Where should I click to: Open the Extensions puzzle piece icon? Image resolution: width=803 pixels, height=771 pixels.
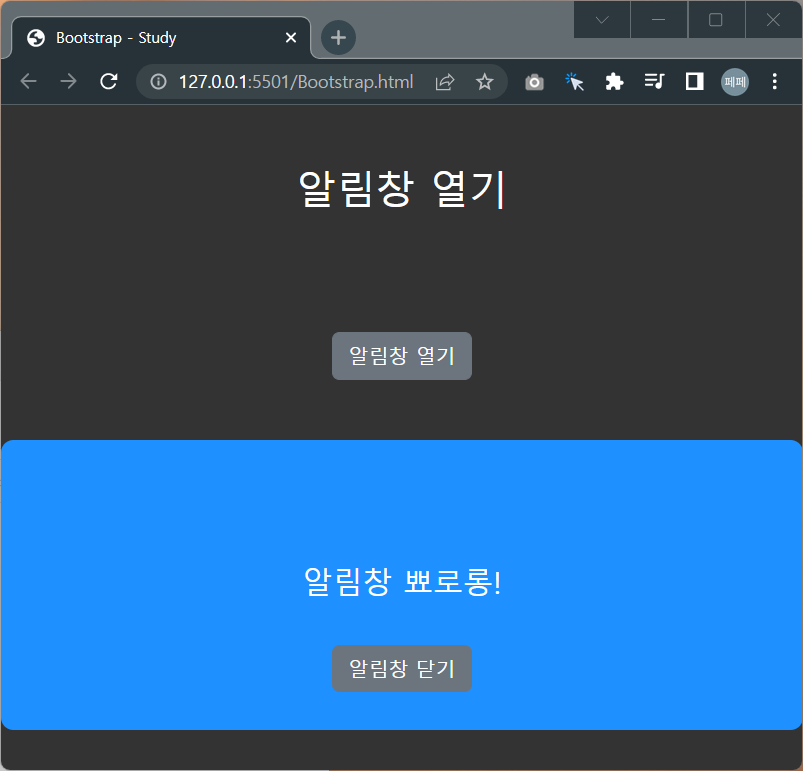pos(614,81)
